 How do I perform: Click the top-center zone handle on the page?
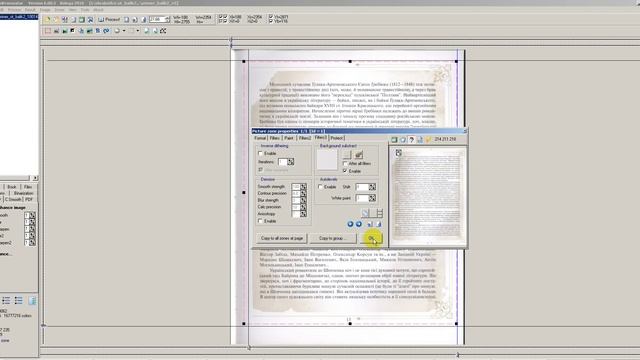click(350, 62)
